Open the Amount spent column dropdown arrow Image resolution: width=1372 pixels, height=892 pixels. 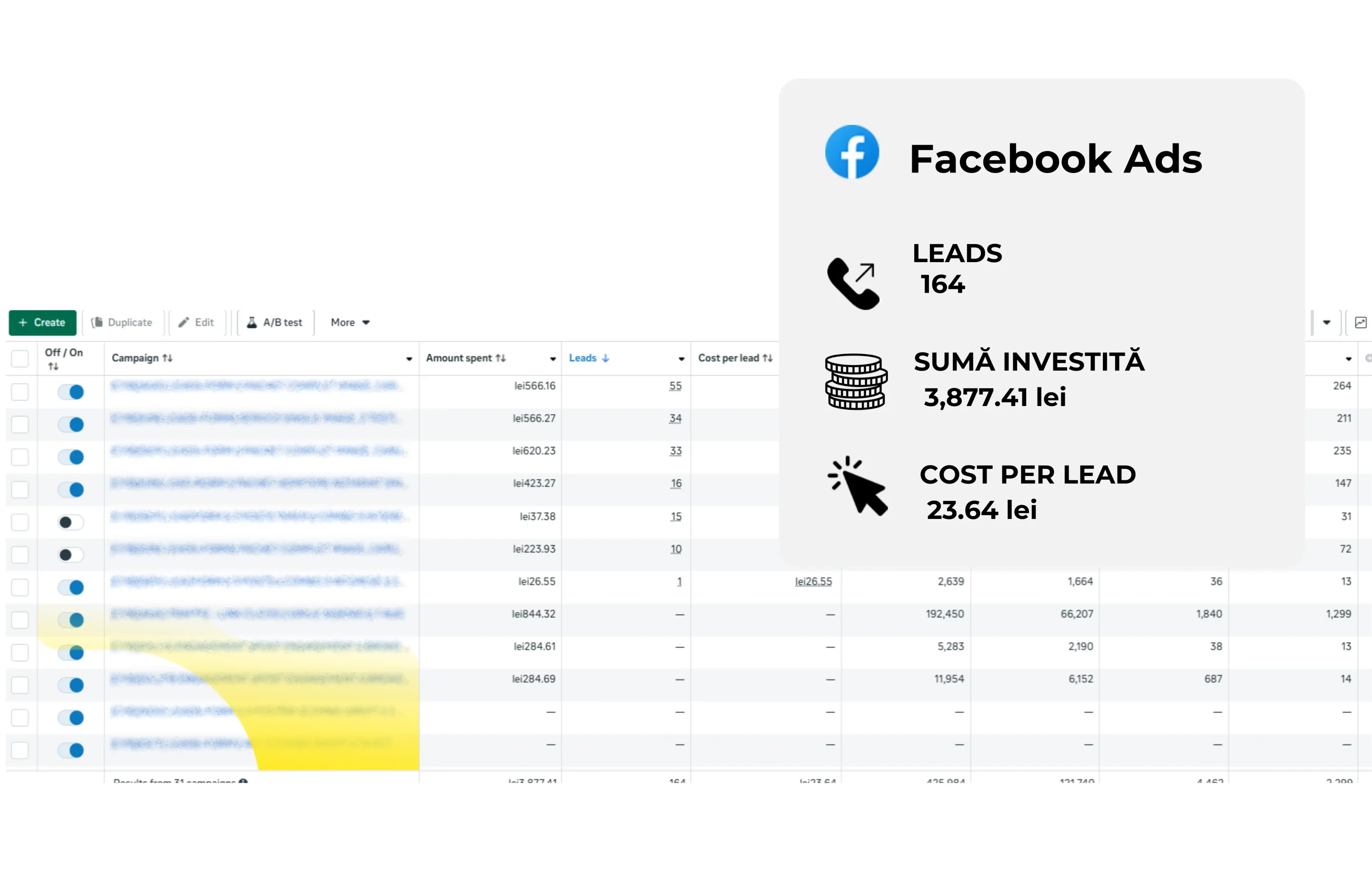click(551, 358)
